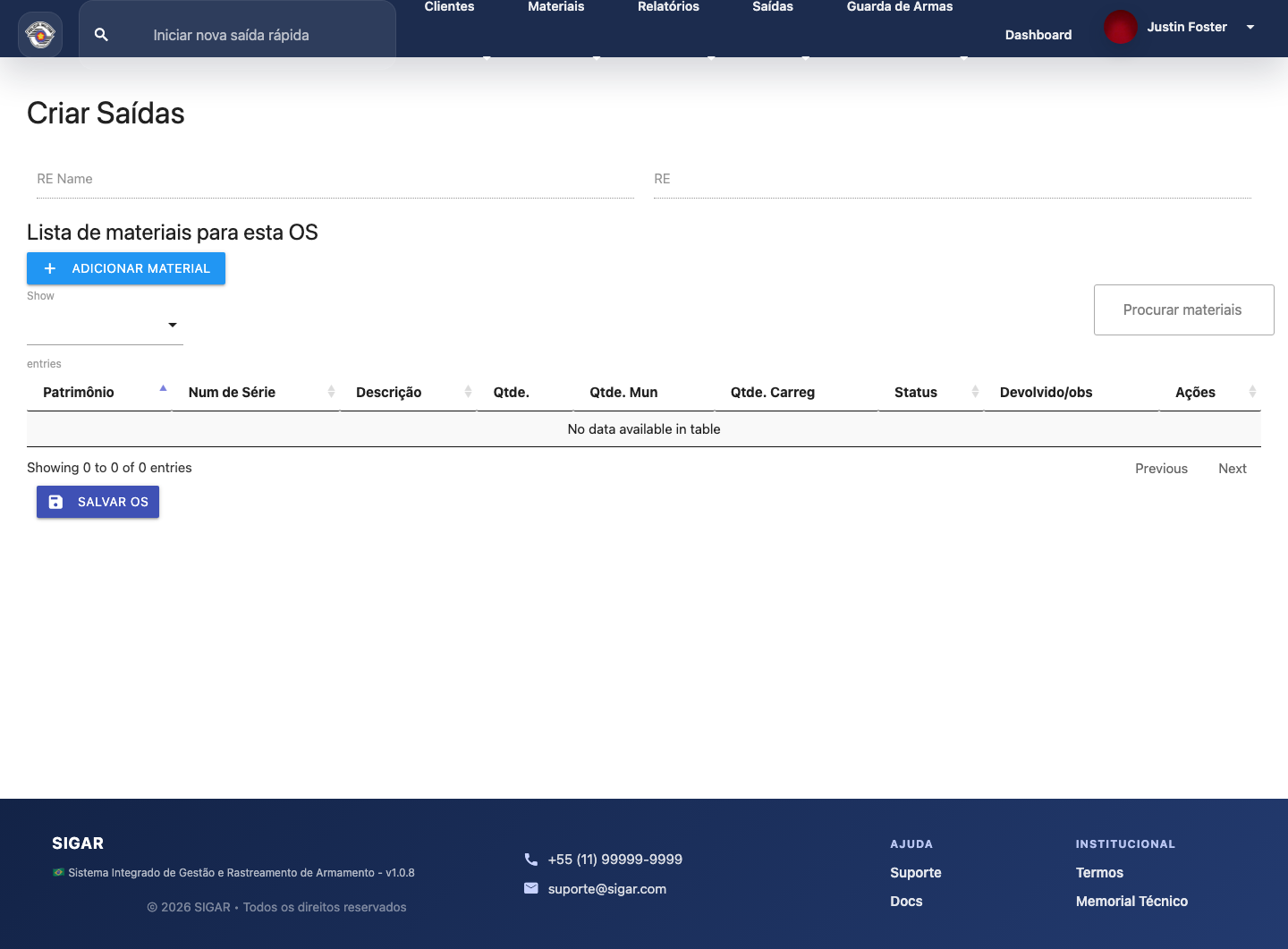This screenshot has height=949, width=1288.
Task: Sort by Num de Série arrows
Action: point(331,392)
